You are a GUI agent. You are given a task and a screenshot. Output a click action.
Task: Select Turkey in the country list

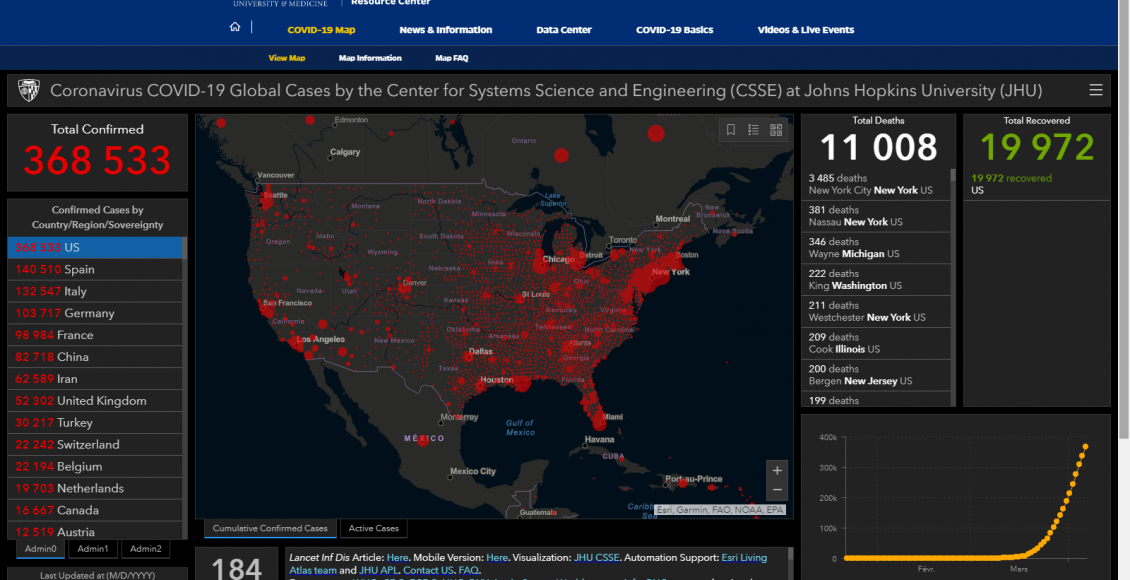(x=95, y=423)
